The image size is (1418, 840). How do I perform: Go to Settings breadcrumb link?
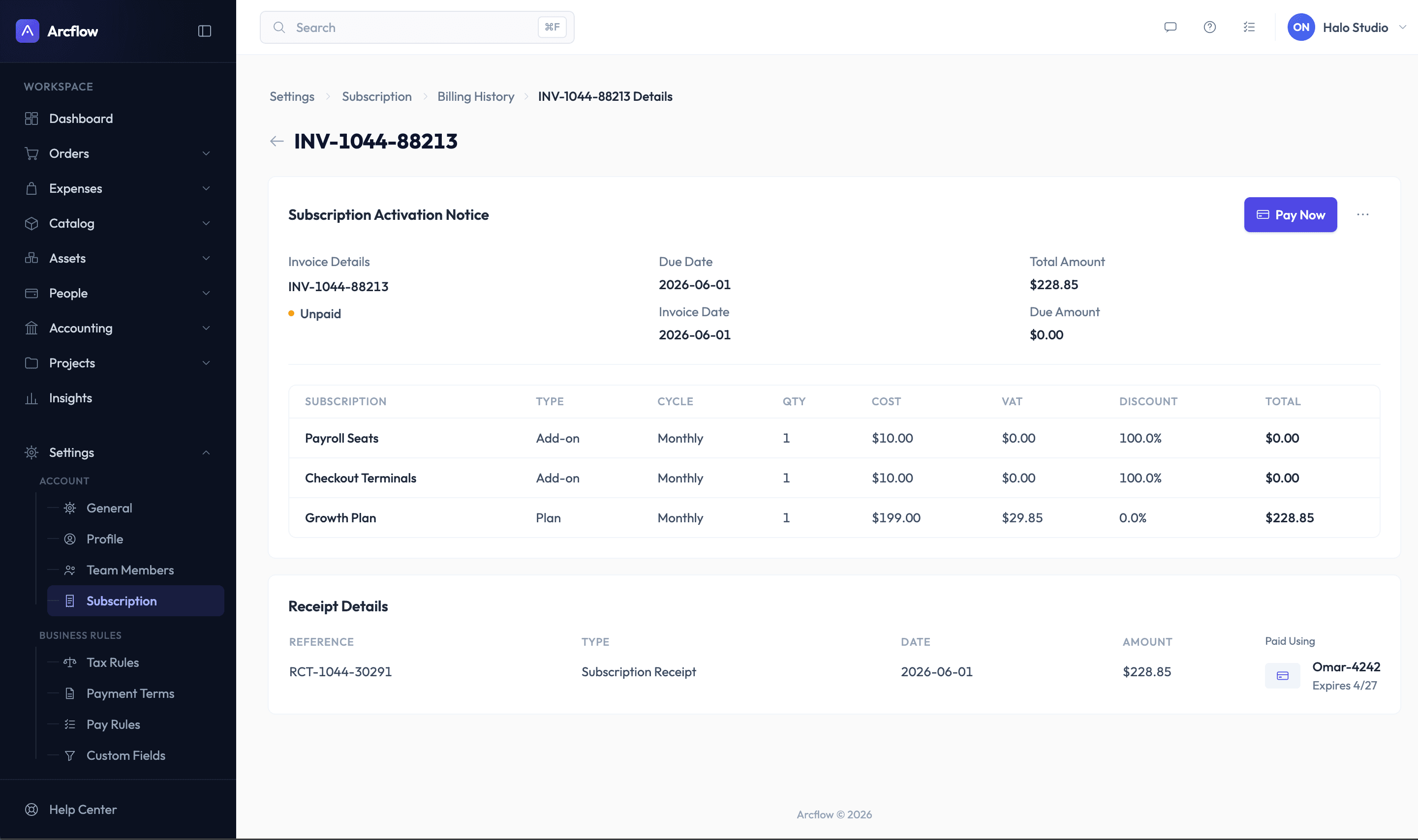[292, 96]
